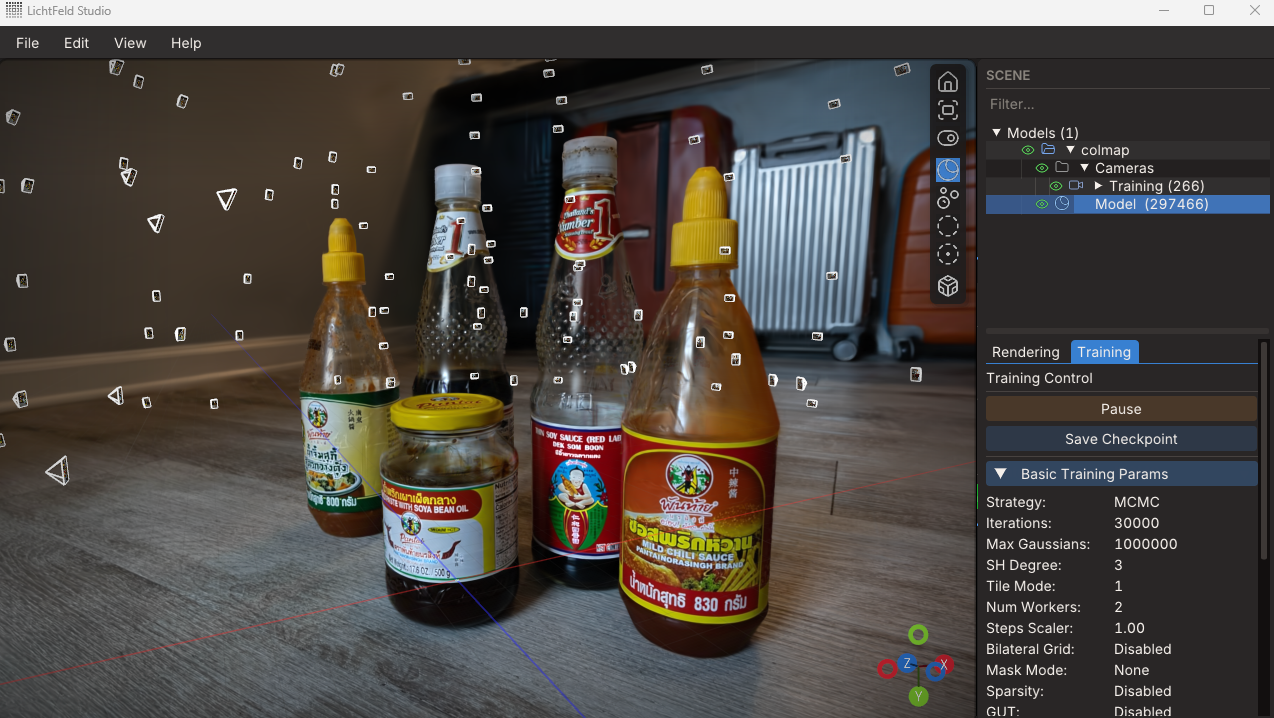Image resolution: width=1274 pixels, height=718 pixels.
Task: Hide the Model (297466) splat via eye icon
Action: pos(1041,204)
